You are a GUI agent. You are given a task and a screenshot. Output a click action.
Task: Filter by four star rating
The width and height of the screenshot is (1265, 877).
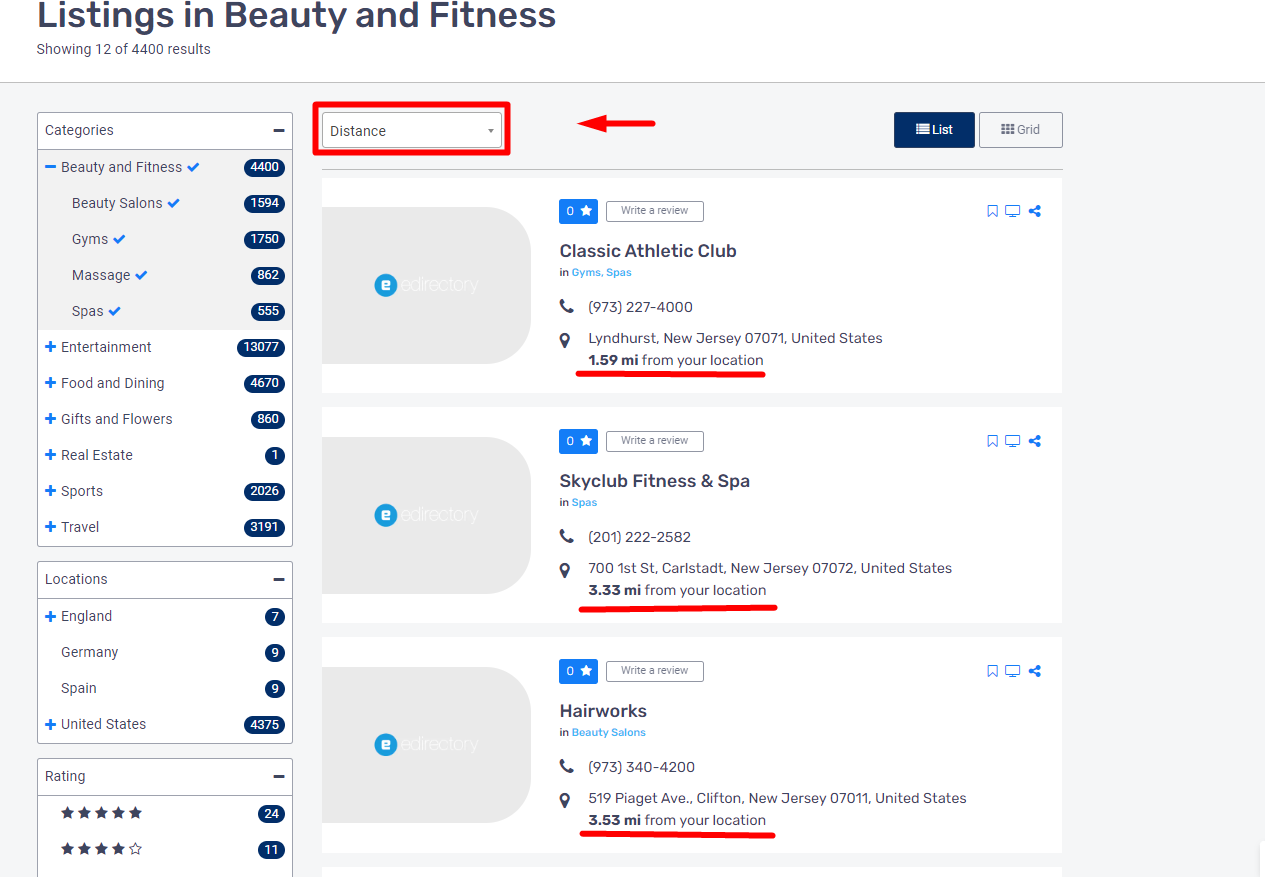[x=102, y=849]
